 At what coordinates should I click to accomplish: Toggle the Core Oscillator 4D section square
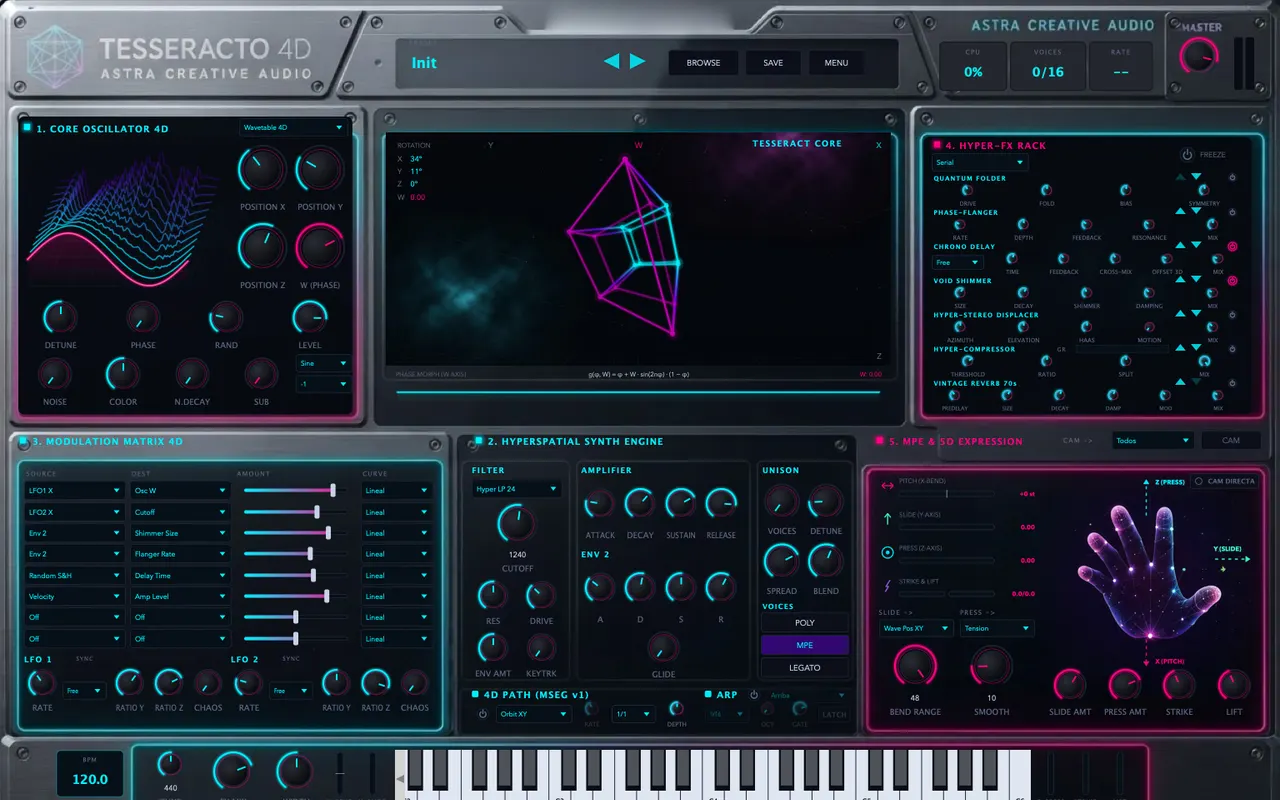click(27, 128)
